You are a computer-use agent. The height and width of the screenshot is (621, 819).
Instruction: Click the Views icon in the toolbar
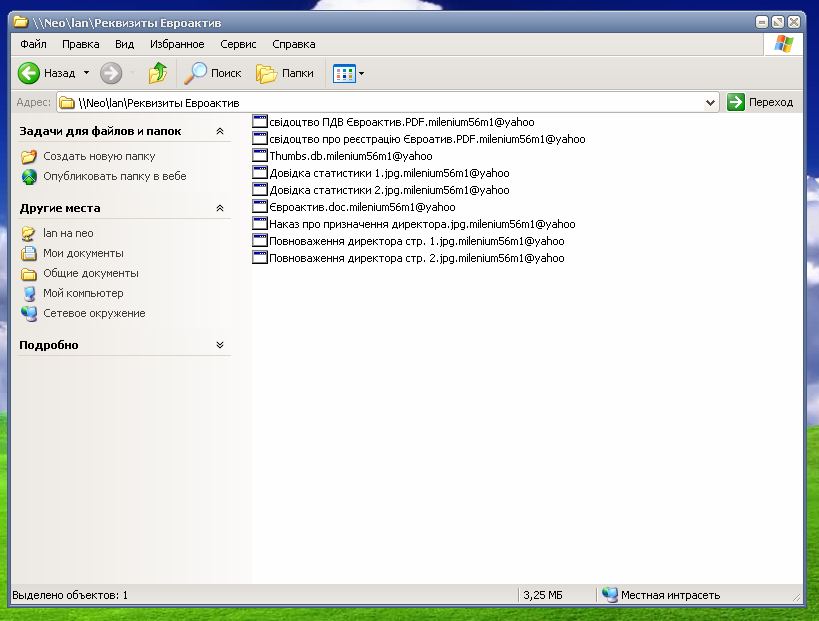click(x=343, y=73)
